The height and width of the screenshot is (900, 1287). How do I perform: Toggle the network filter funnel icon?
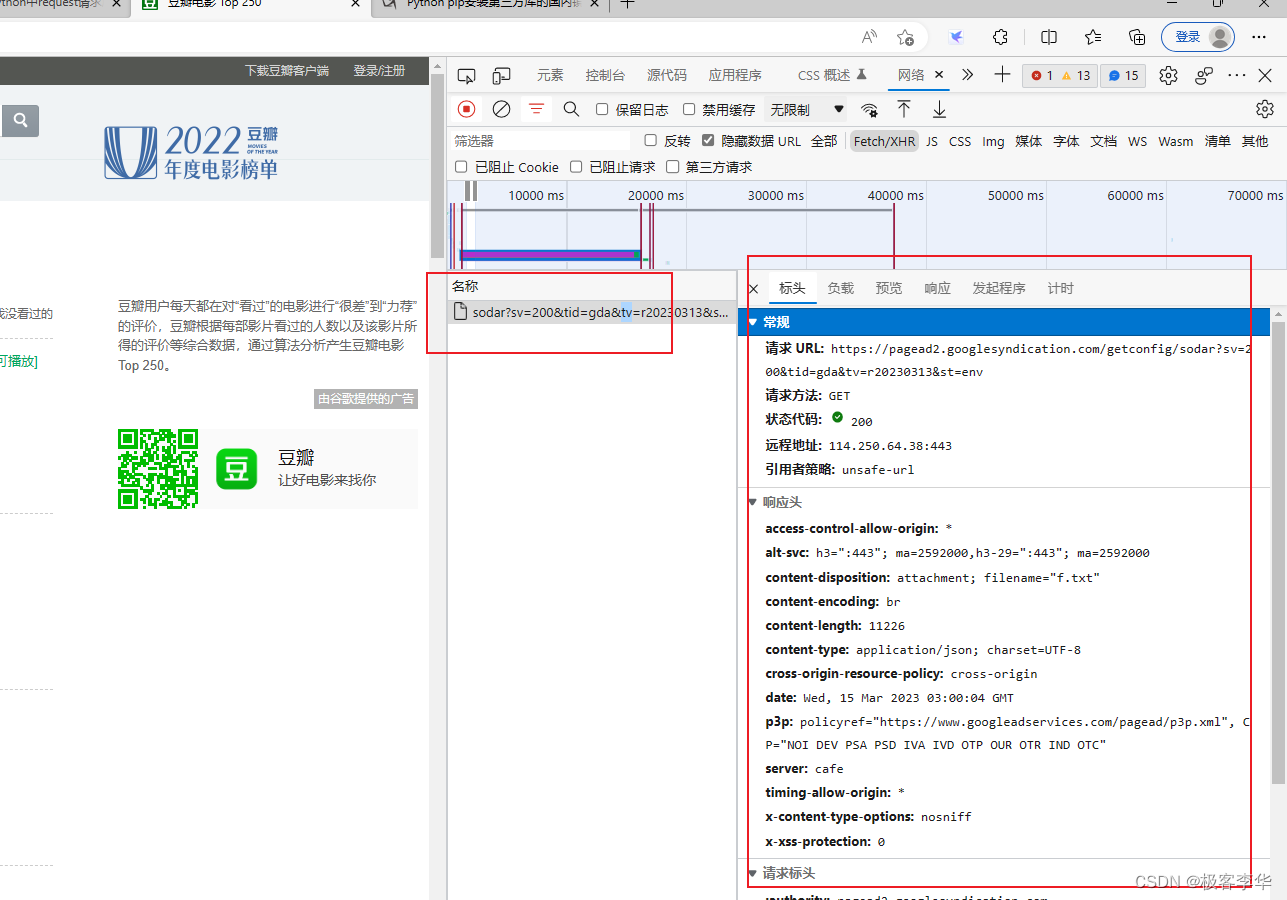(537, 109)
